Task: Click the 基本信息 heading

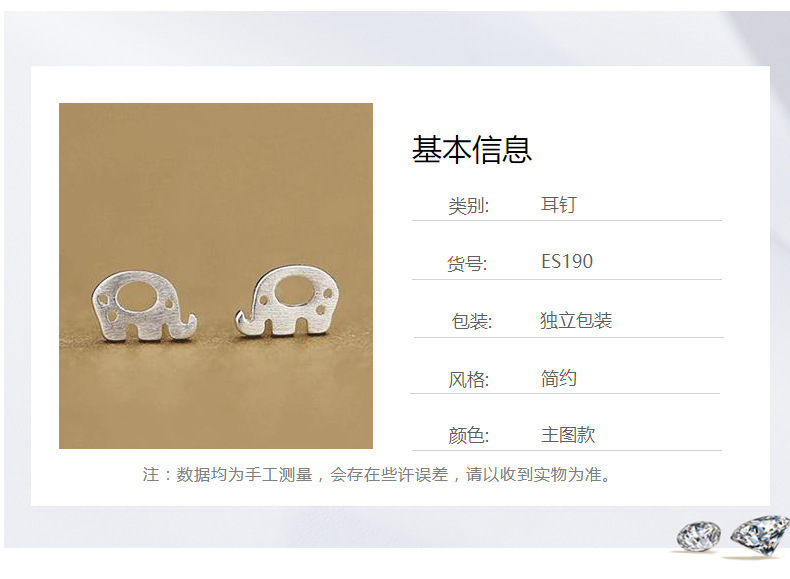Action: pos(472,150)
